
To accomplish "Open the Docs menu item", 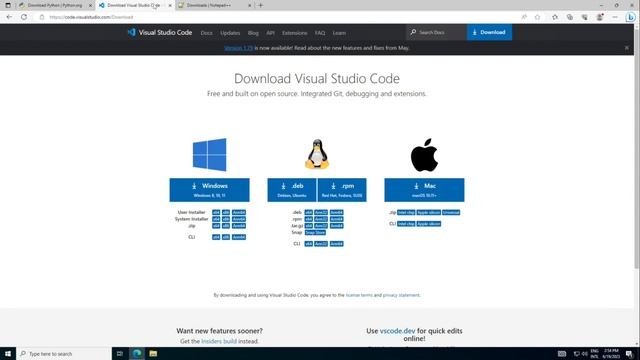I will point(207,33).
